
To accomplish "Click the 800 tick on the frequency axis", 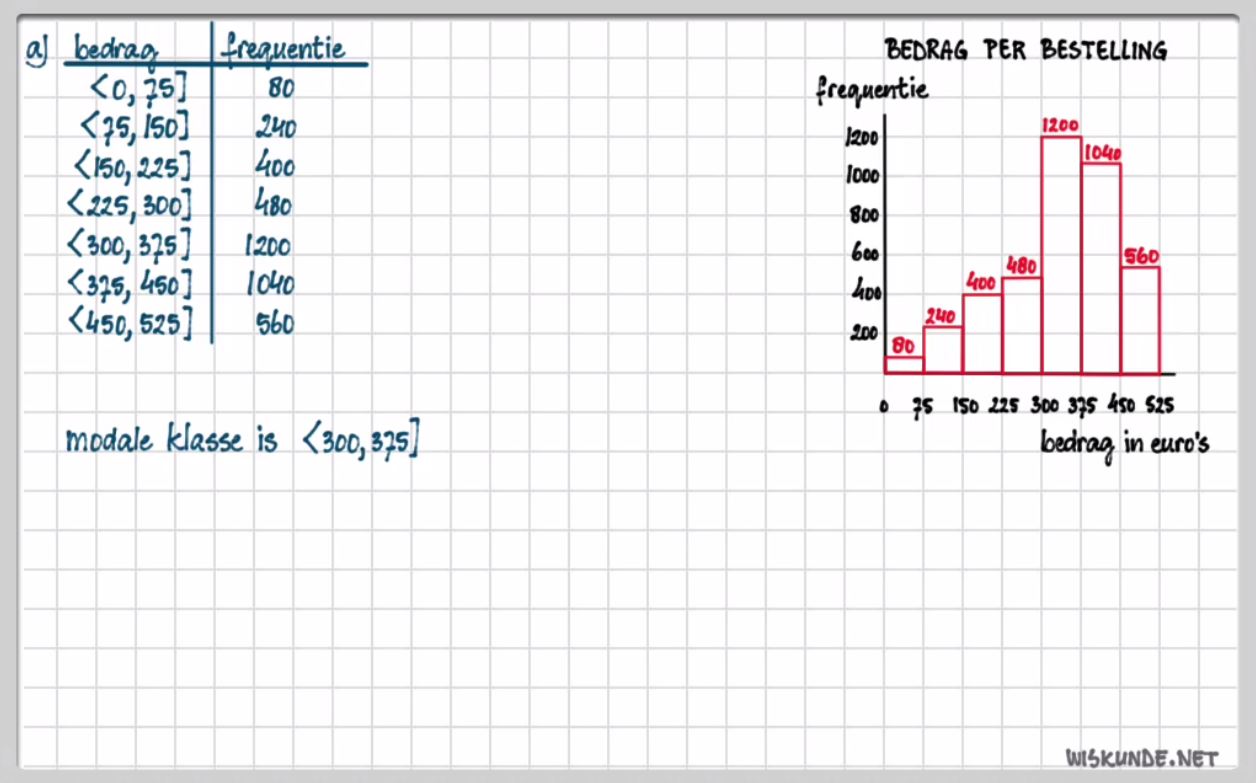I will 864,215.
